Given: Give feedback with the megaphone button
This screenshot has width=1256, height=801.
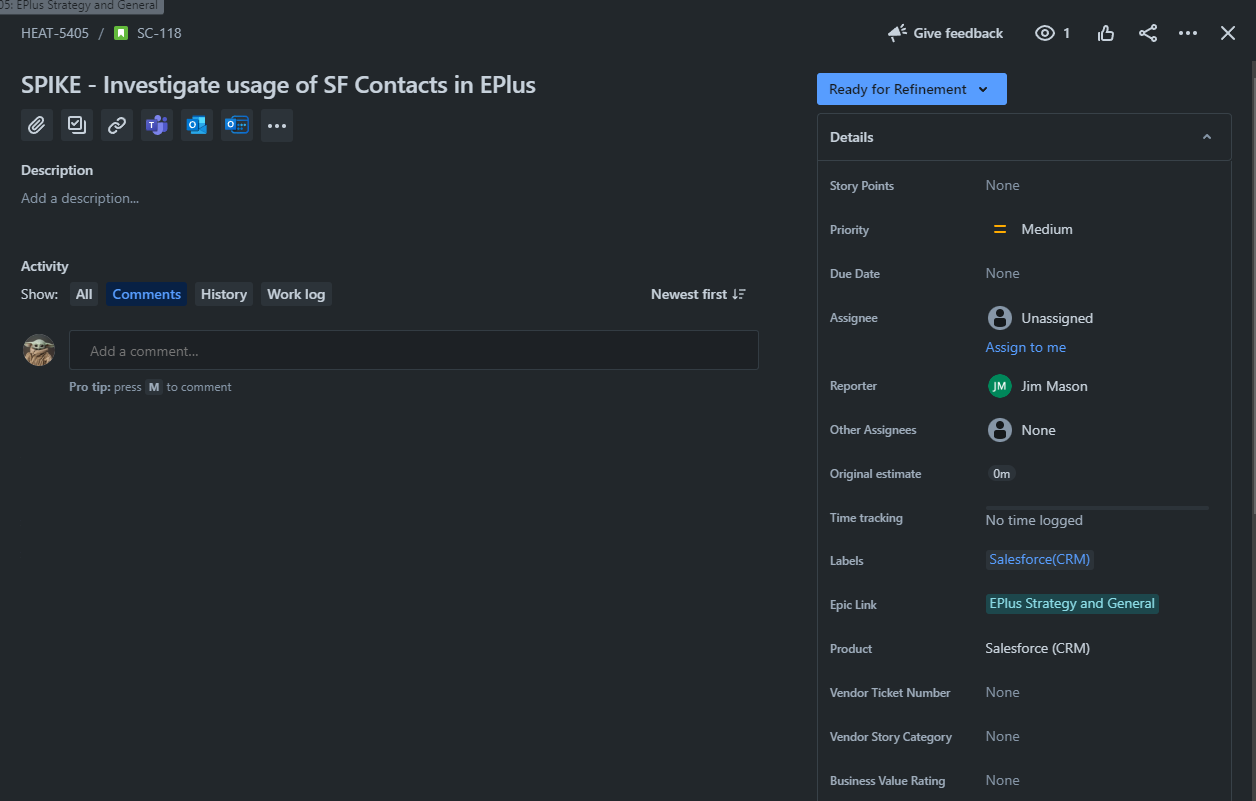Looking at the screenshot, I should pyautogui.click(x=945, y=33).
